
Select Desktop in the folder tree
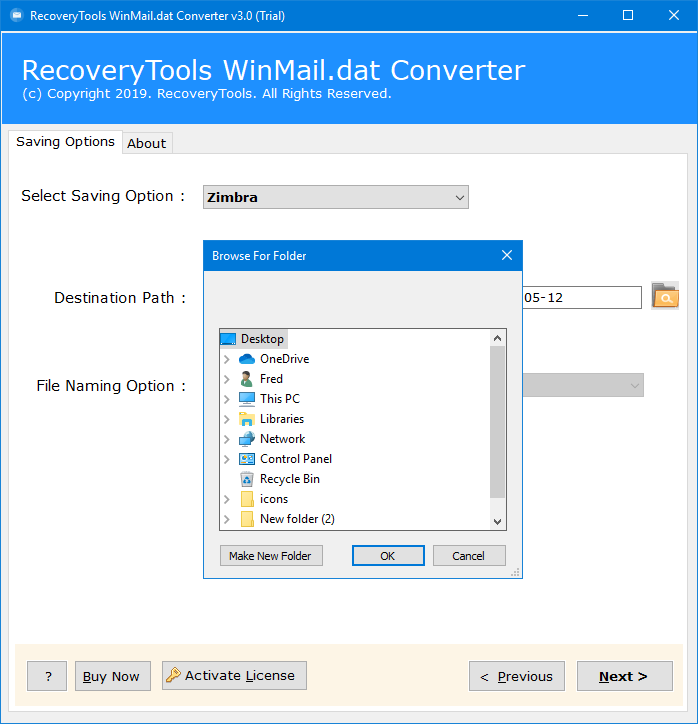(x=262, y=339)
